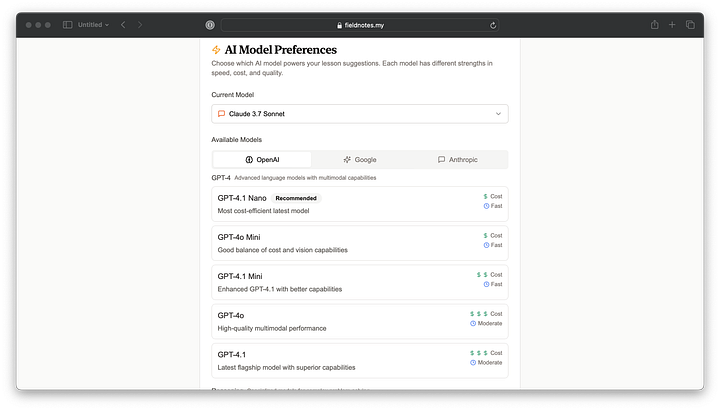
Task: Click the lightning bolt icon by AI Model Preferences
Action: 216,50
